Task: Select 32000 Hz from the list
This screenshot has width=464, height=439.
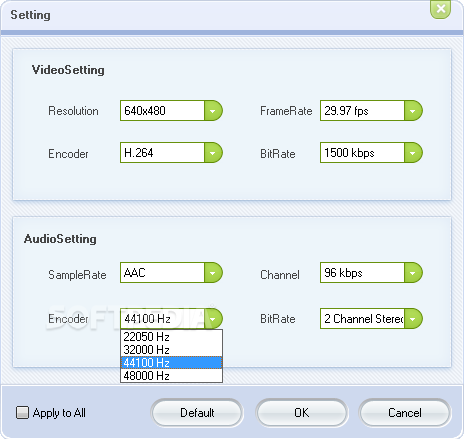Action: (x=171, y=350)
